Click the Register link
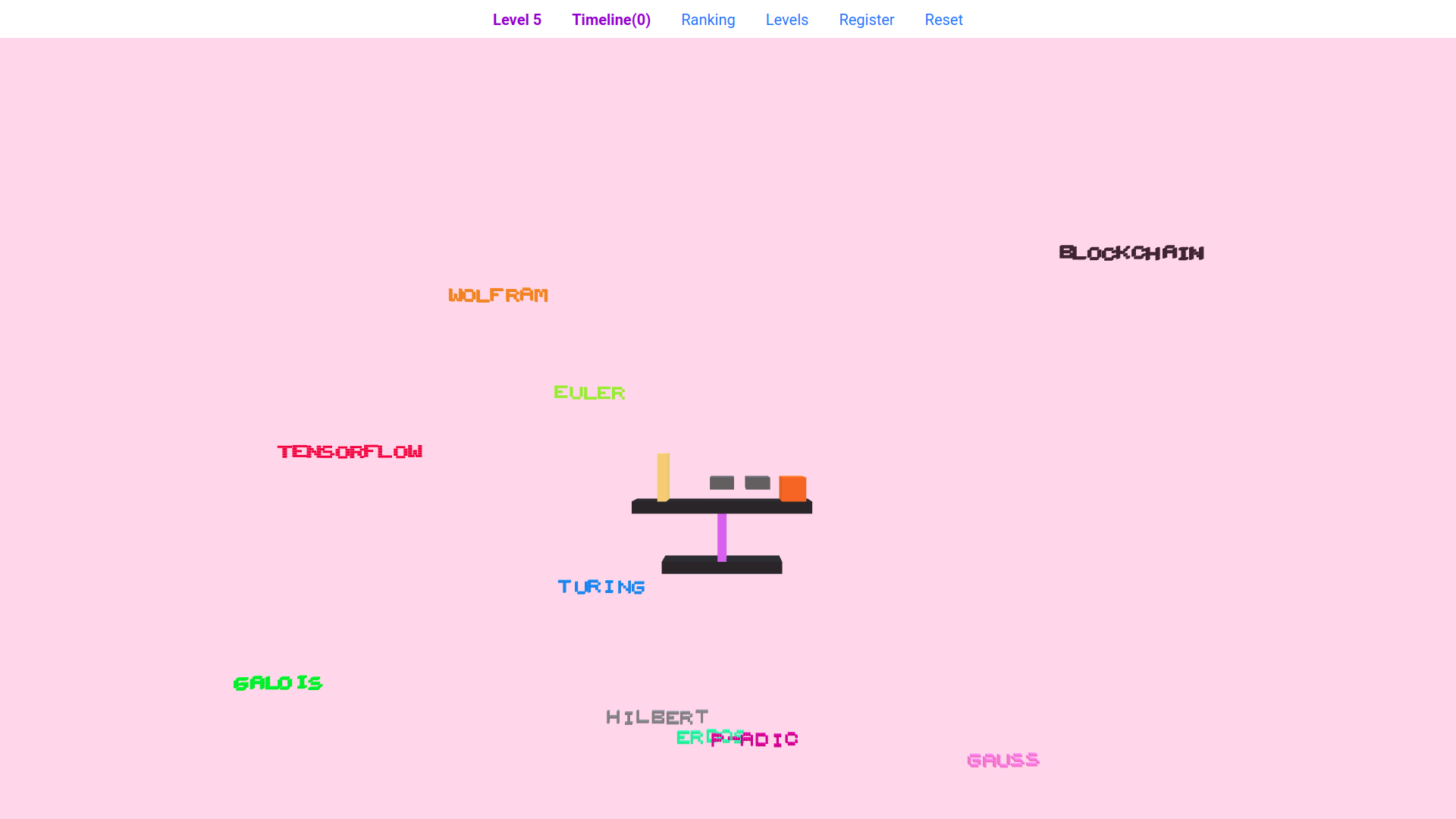The image size is (1456, 819). pos(866,20)
